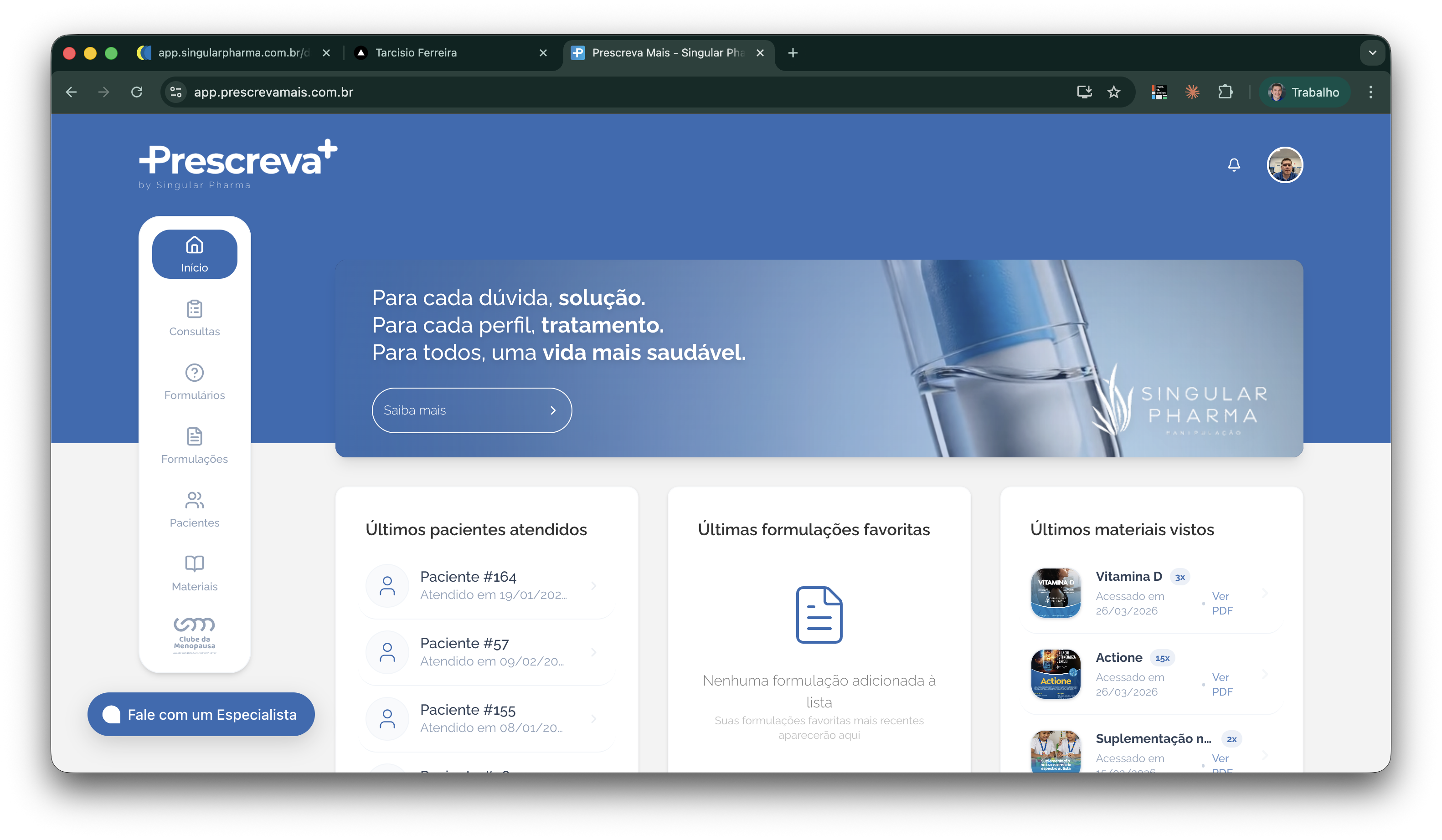Click the Saiba mais button
The width and height of the screenshot is (1442, 840).
click(472, 410)
